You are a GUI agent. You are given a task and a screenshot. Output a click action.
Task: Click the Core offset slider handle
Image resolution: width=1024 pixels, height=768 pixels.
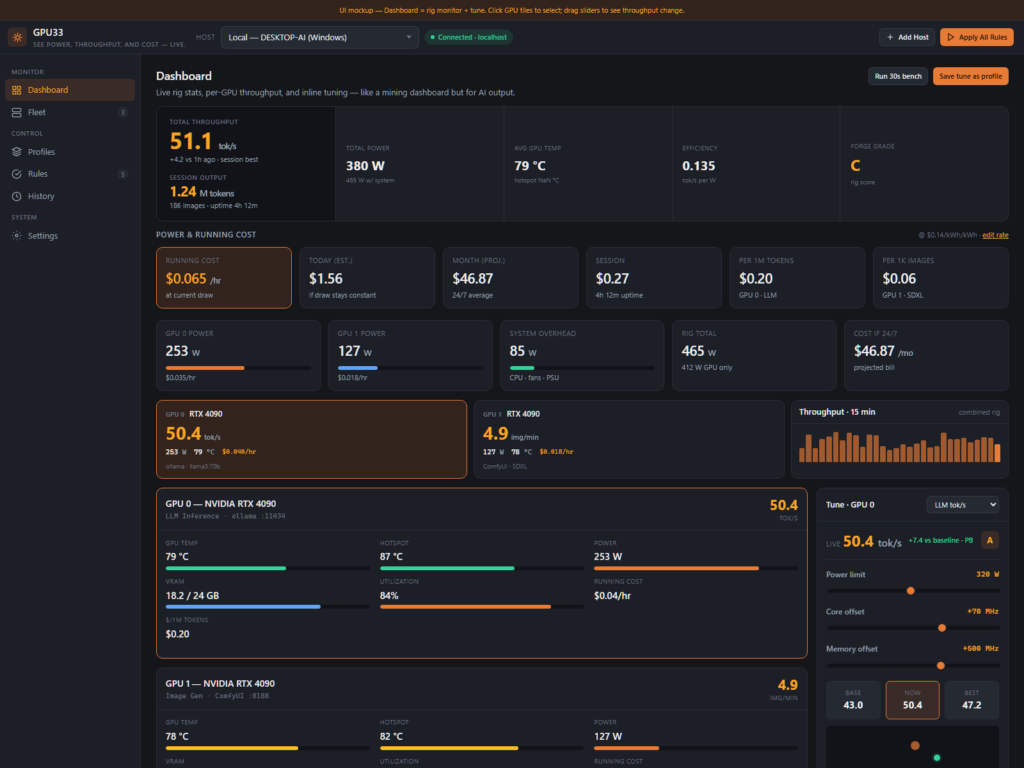tap(942, 628)
